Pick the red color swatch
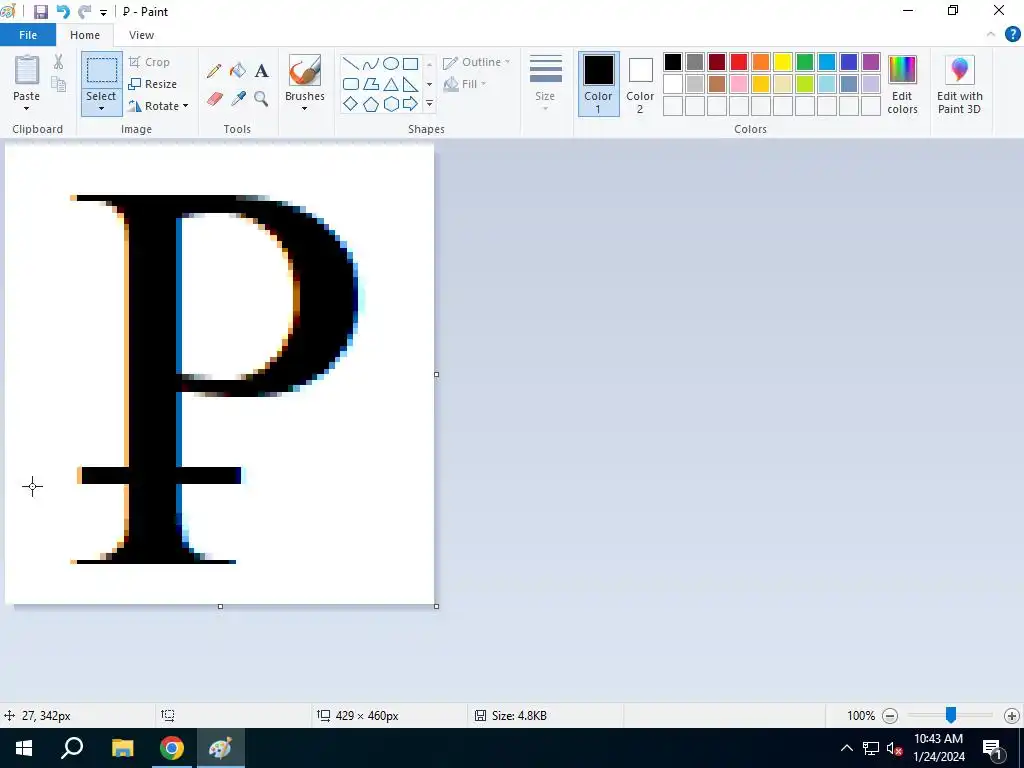 click(x=739, y=62)
